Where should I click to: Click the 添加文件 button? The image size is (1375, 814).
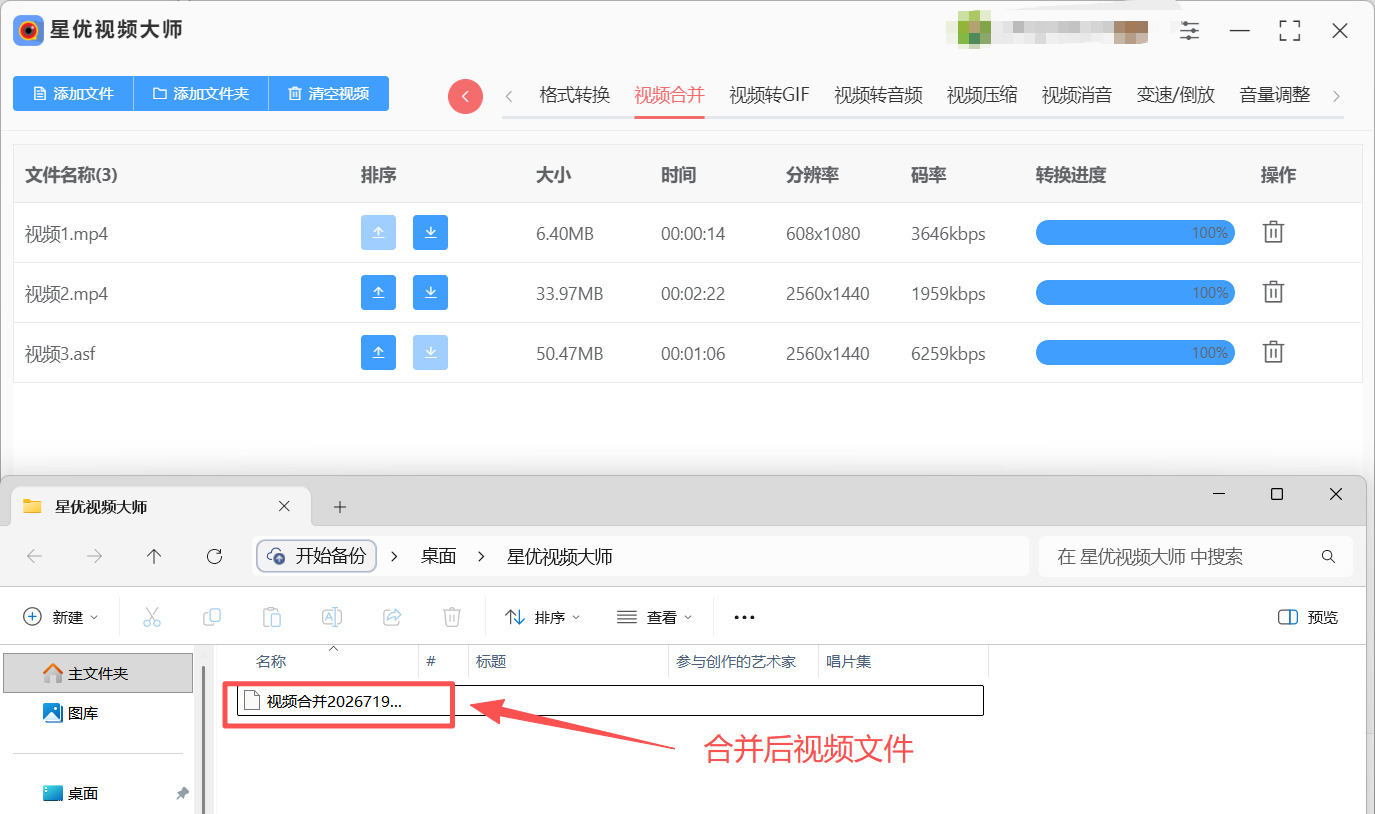(73, 94)
